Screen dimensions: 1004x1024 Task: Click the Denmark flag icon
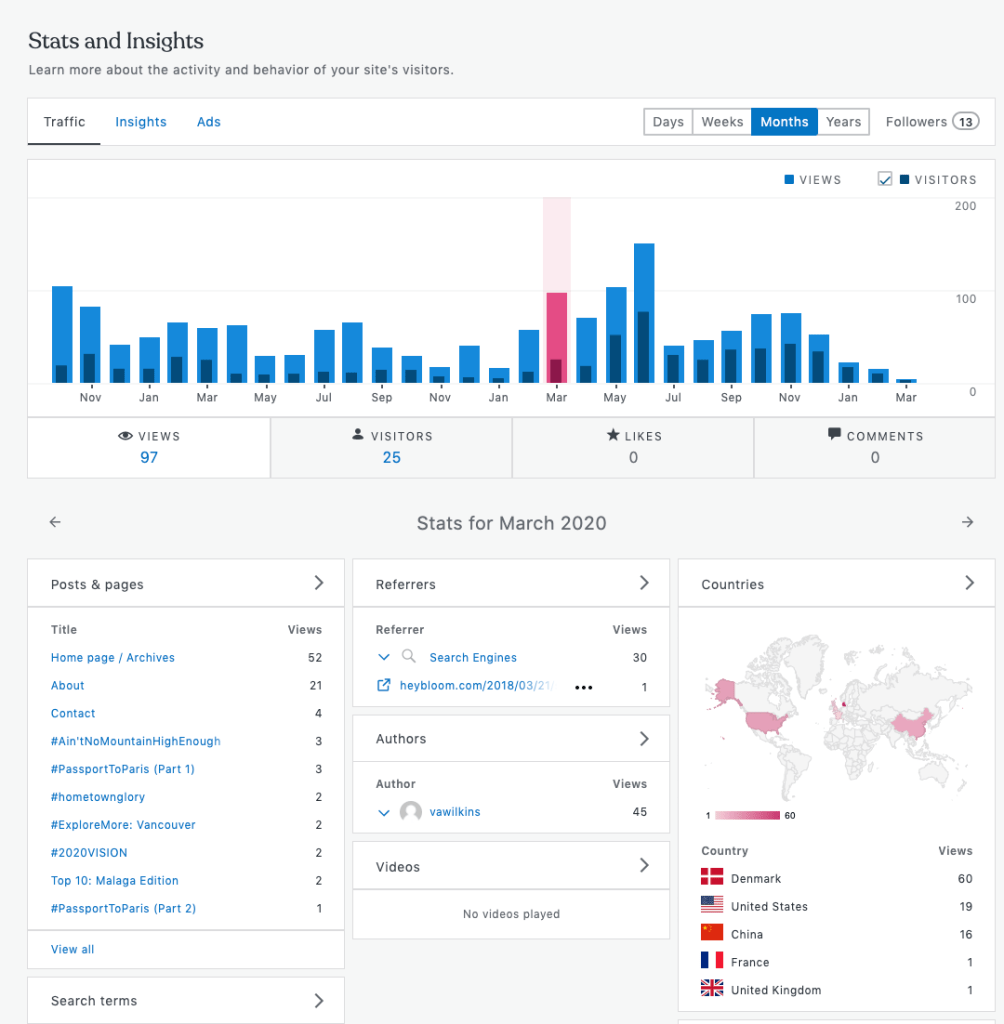pos(712,878)
